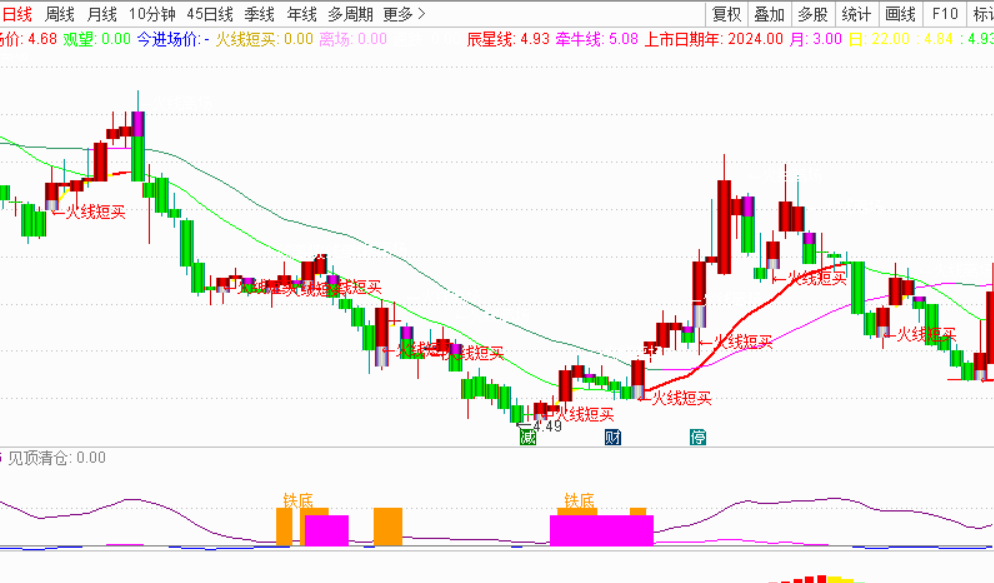994x583 pixels.
Task: Select the 10分钟 period tab
Action: pos(152,14)
